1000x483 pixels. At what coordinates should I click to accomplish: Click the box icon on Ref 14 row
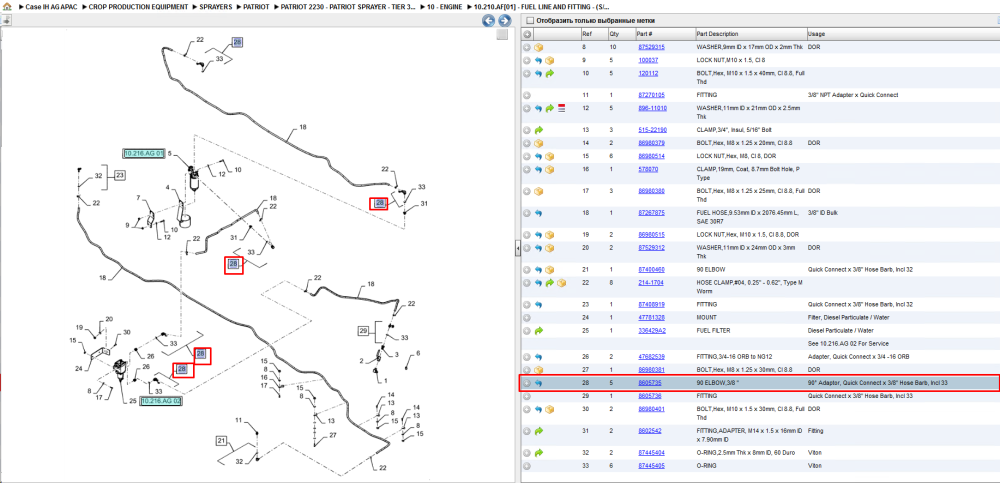pyautogui.click(x=538, y=143)
